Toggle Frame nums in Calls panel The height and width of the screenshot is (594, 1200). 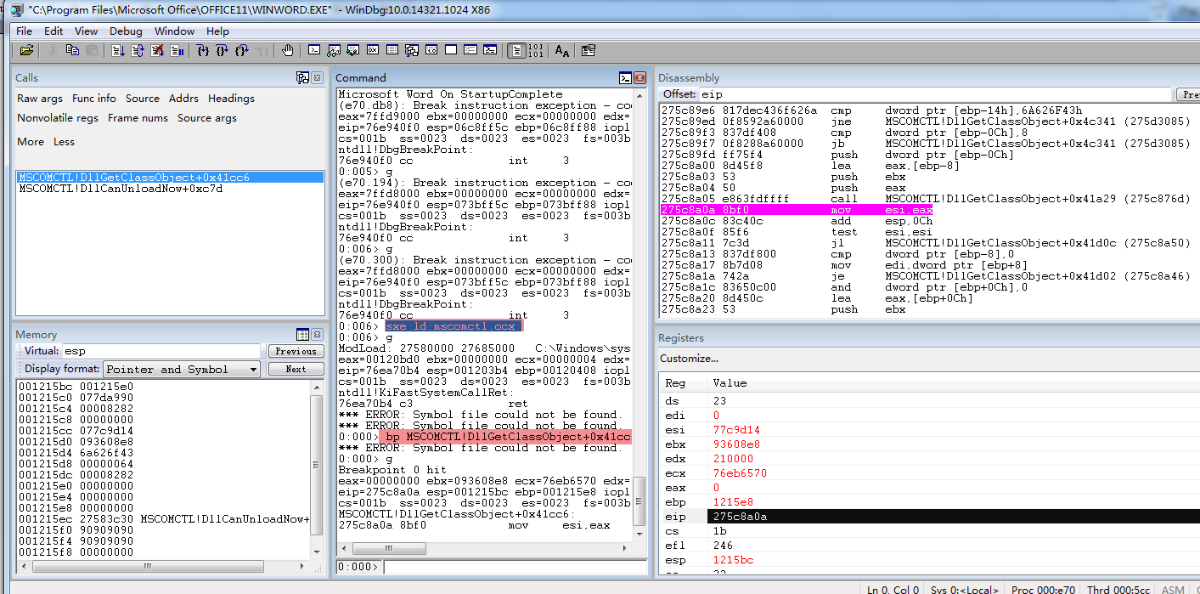tap(138, 118)
